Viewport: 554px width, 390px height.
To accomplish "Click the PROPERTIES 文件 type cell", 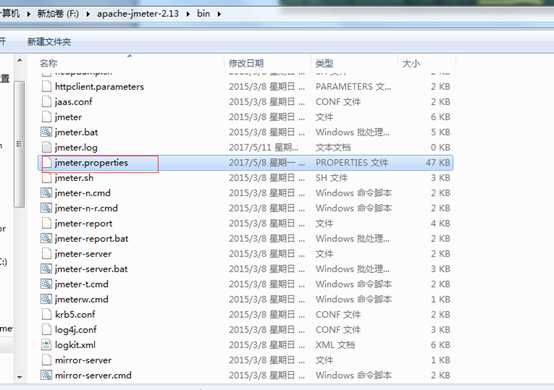I will (352, 163).
